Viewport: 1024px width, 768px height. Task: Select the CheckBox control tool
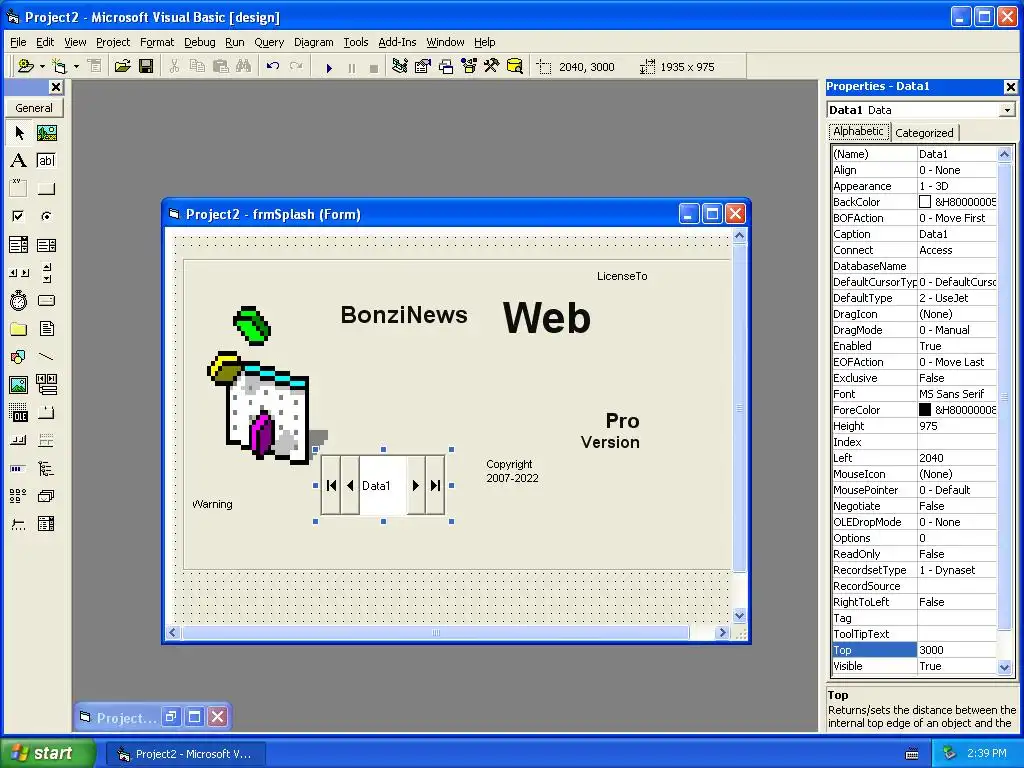[19, 216]
